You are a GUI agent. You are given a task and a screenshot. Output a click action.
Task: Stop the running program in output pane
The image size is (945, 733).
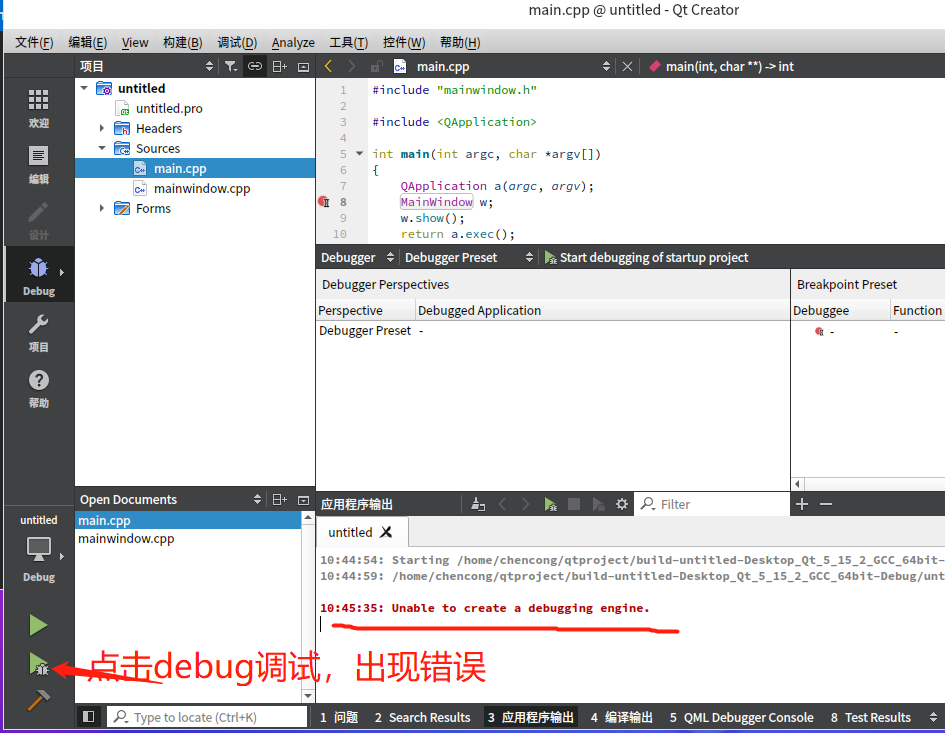click(574, 504)
